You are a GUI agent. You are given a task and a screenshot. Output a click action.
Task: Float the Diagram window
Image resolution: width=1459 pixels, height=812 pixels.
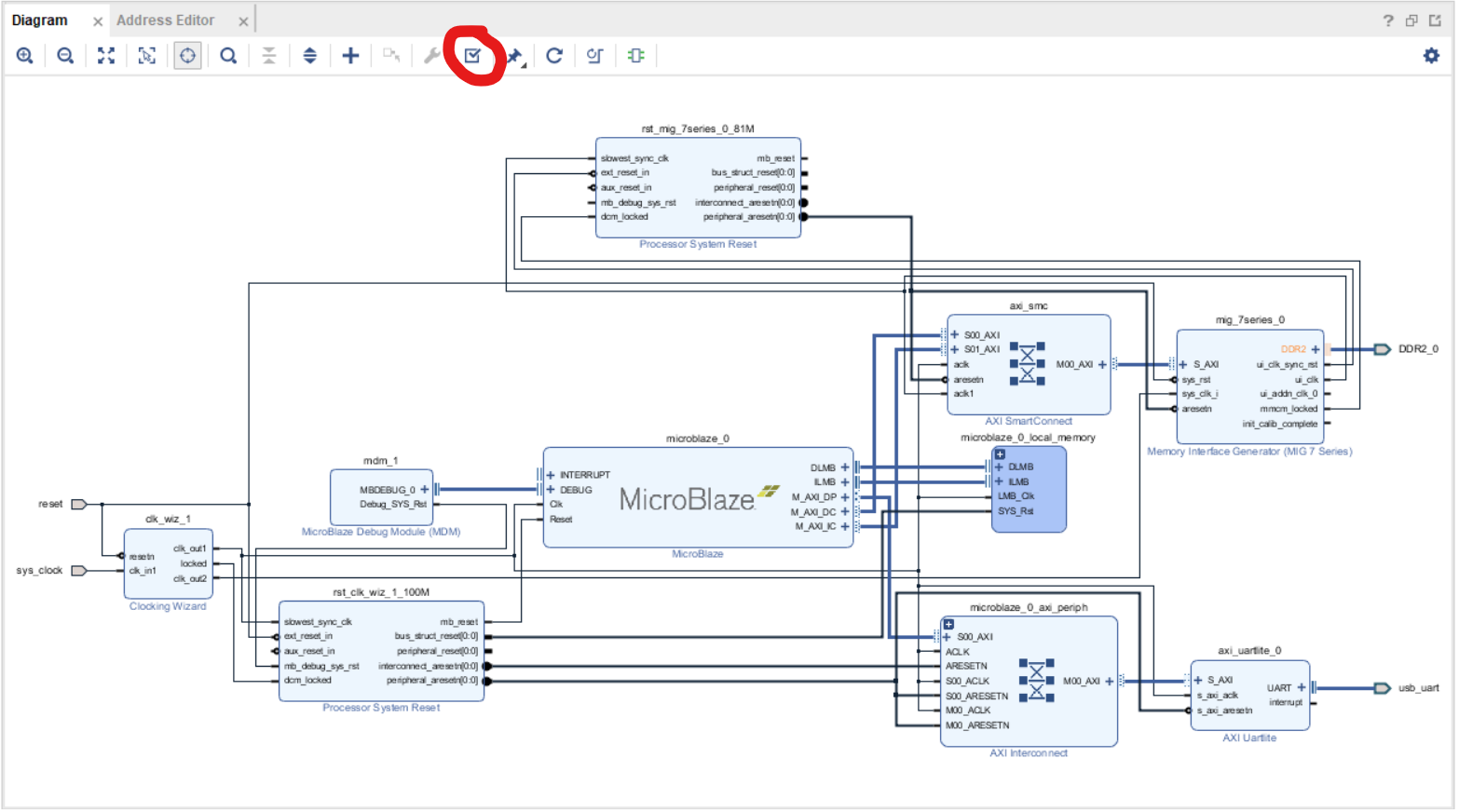click(x=1410, y=19)
